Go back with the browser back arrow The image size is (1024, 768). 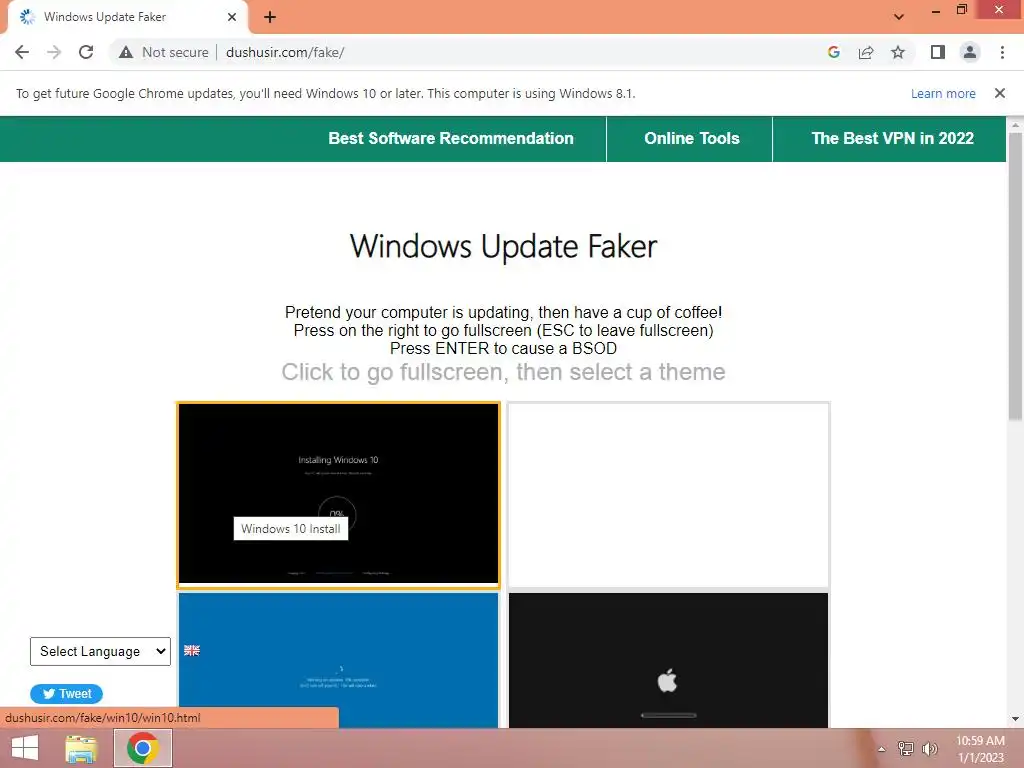(22, 52)
